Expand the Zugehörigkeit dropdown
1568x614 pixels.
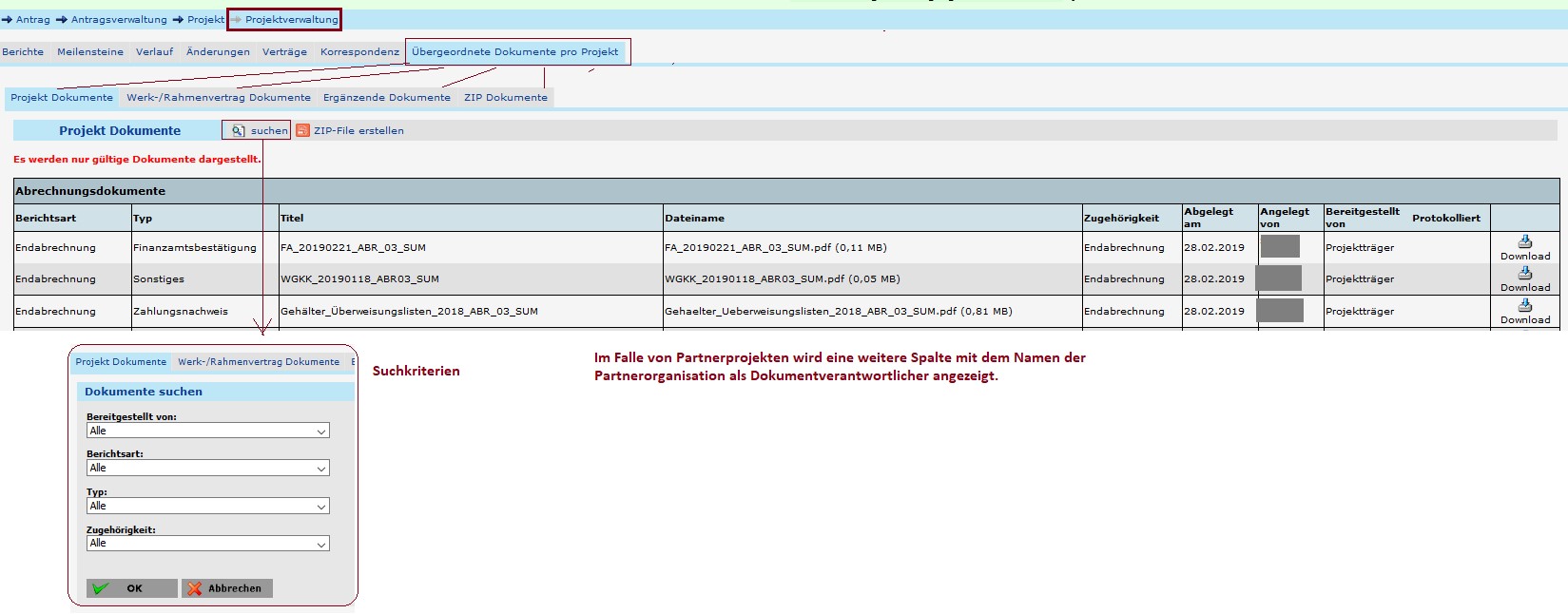click(x=207, y=544)
